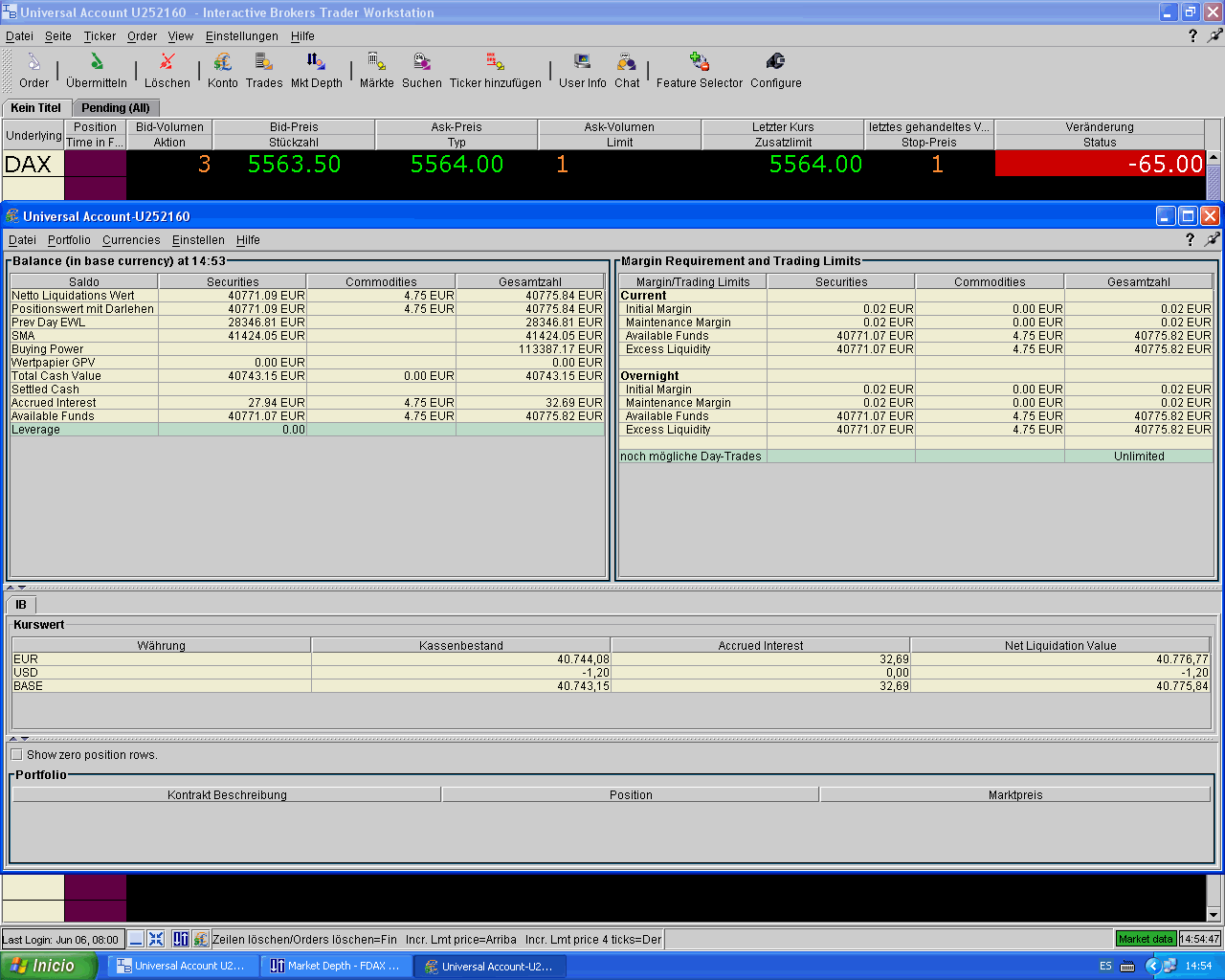Click the Configure toolbar icon
Image resolution: width=1225 pixels, height=980 pixels.
tap(776, 62)
